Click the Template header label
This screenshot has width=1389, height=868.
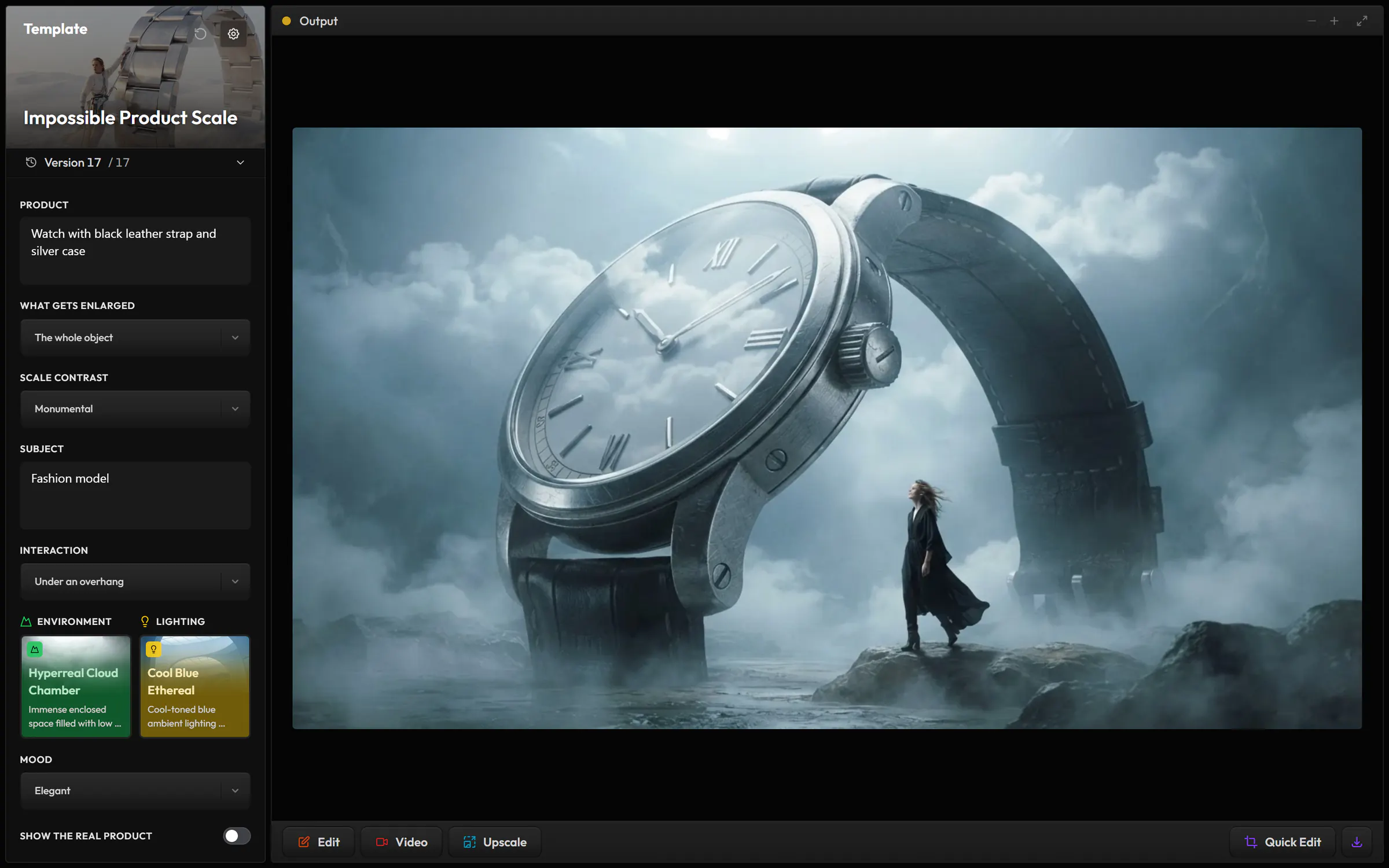[x=55, y=29]
